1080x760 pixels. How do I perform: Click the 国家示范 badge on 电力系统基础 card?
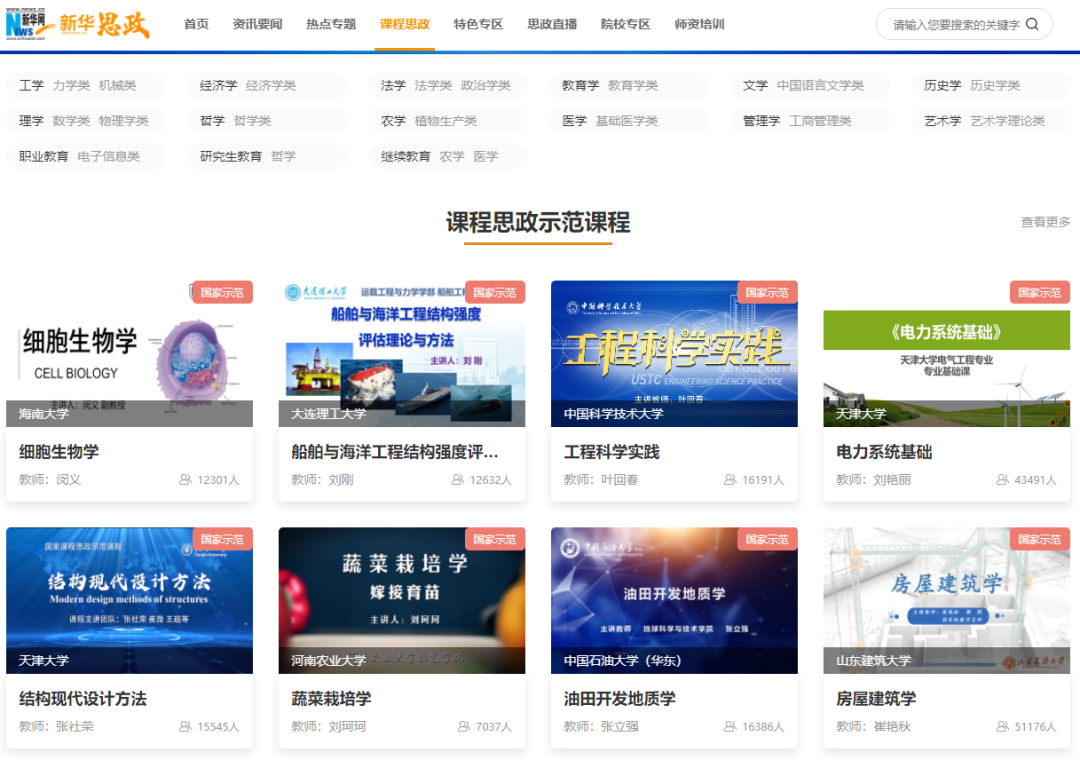click(x=1039, y=292)
